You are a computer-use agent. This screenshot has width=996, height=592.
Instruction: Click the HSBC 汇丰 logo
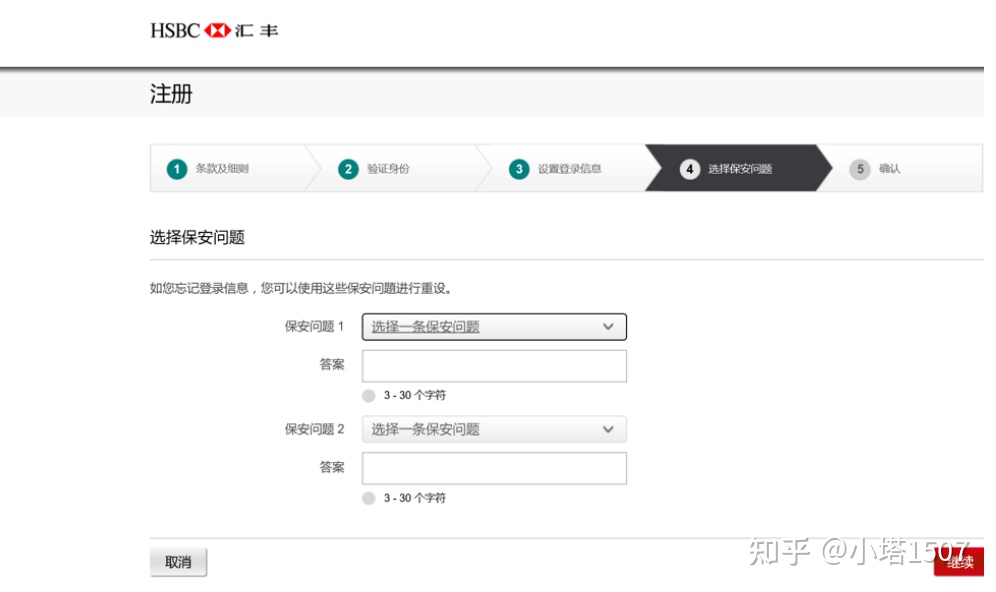pos(214,30)
